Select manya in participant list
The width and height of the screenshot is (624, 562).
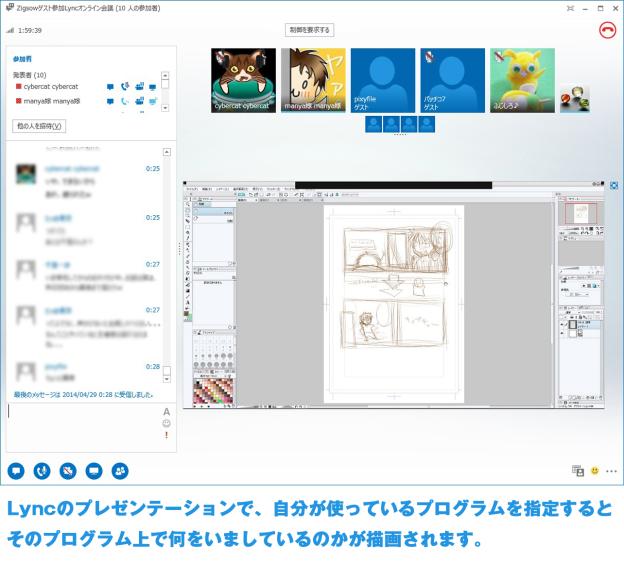pyautogui.click(x=52, y=101)
